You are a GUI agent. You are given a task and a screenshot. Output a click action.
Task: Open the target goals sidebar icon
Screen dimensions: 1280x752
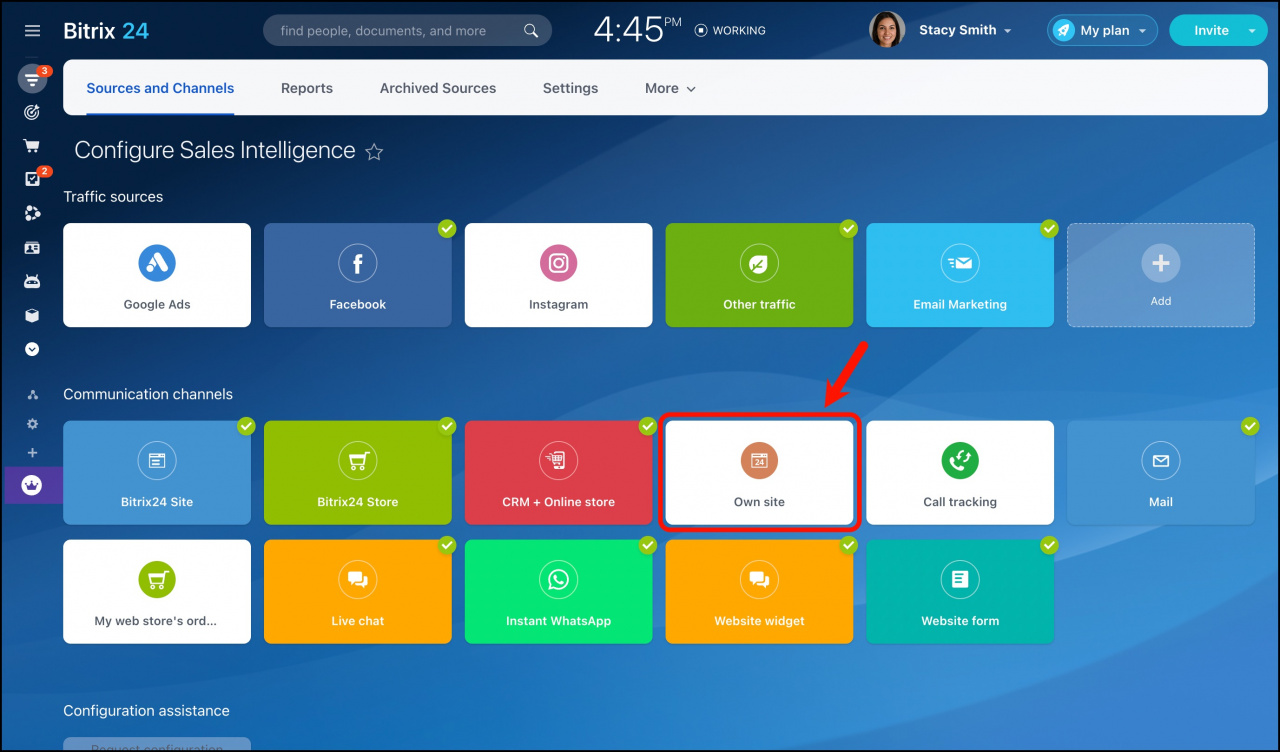pyautogui.click(x=32, y=112)
